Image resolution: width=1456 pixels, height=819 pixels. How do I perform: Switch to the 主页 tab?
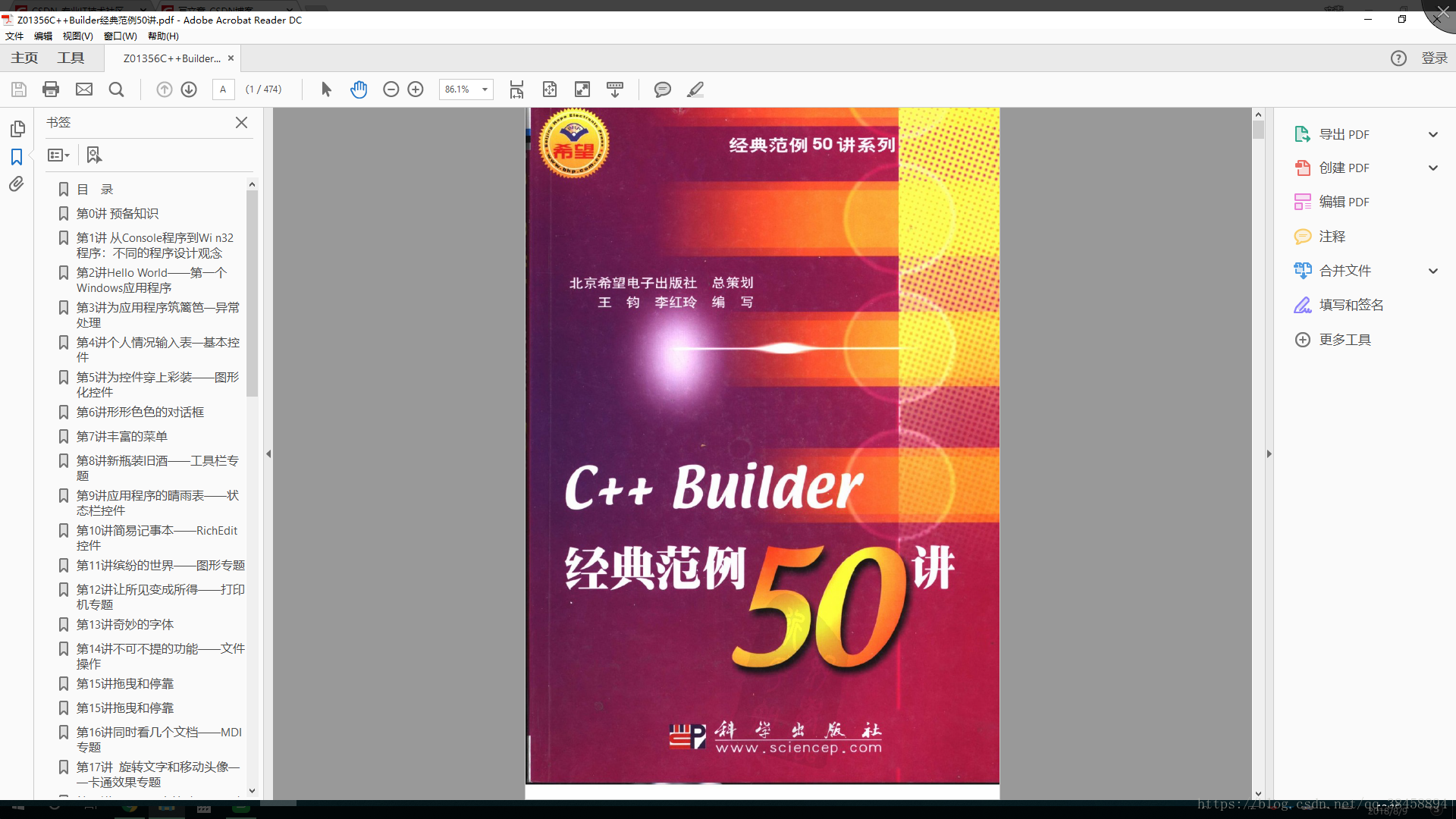pyautogui.click(x=24, y=58)
